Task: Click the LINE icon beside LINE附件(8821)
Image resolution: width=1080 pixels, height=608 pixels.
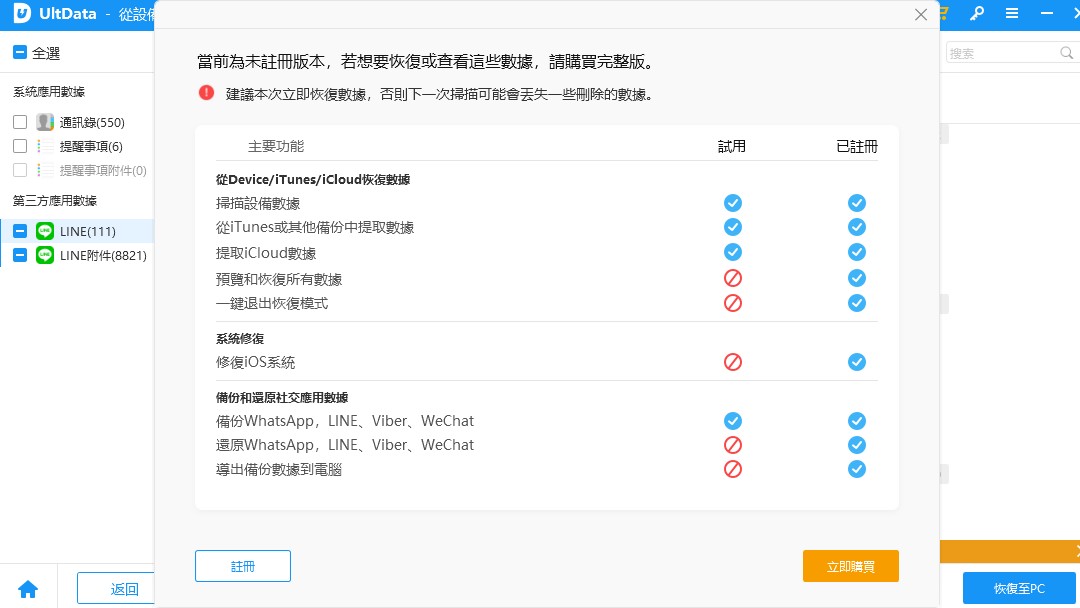Action: pyautogui.click(x=45, y=255)
